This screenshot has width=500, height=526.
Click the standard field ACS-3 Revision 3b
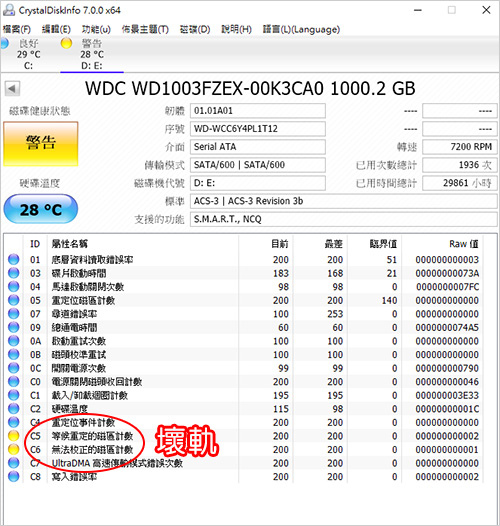point(344,201)
